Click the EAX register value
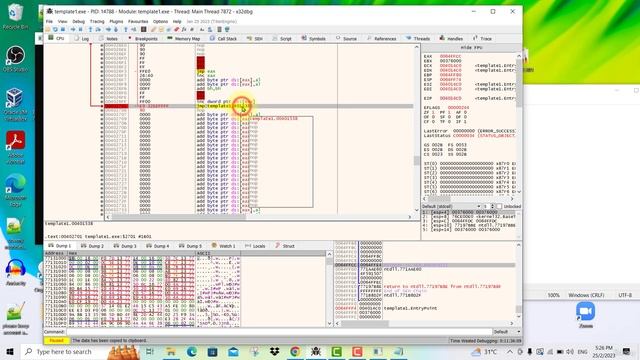 (x=450, y=56)
